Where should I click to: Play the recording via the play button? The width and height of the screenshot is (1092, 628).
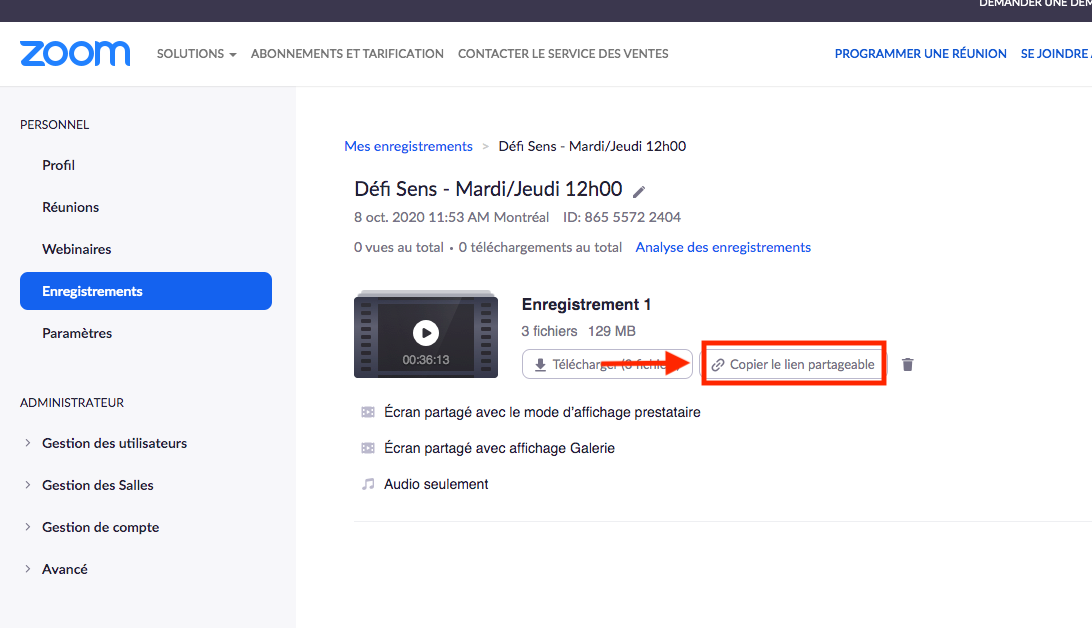pos(426,333)
